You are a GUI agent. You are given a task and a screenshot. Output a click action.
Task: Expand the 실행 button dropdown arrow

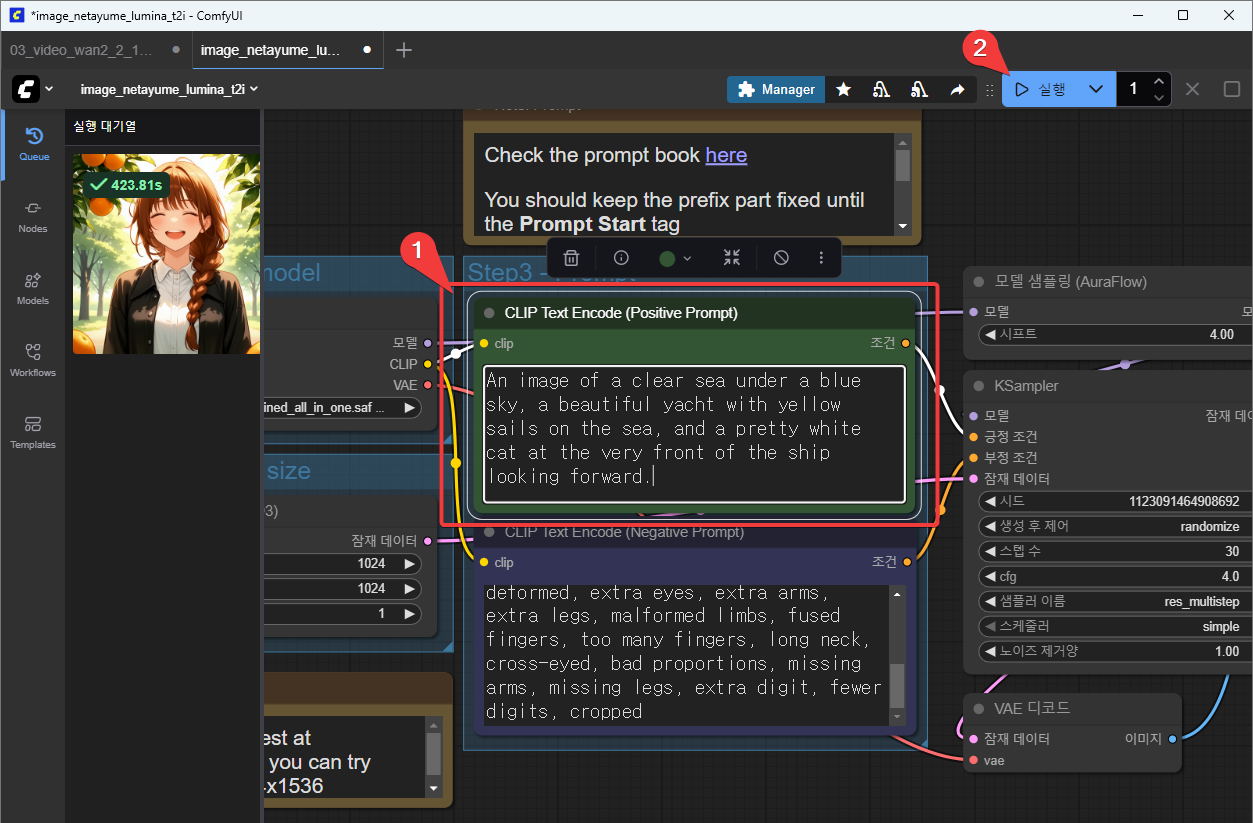click(1095, 90)
